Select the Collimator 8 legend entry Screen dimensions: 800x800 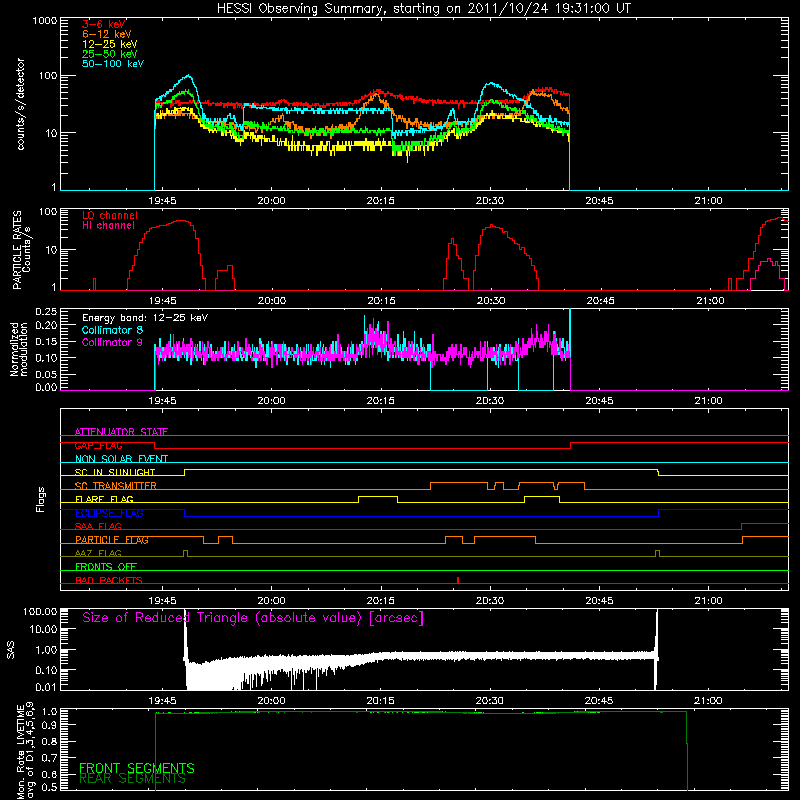[x=112, y=330]
